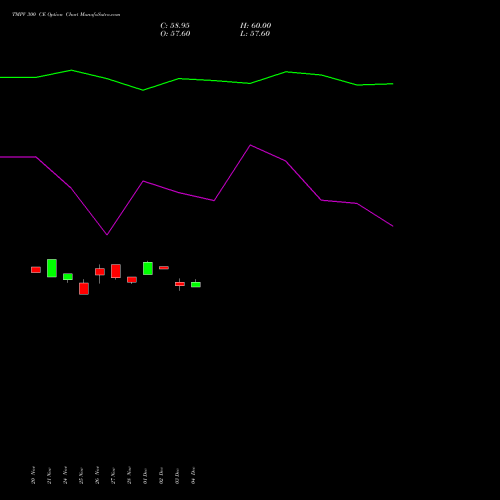Click the lowest dip of the green line
This screenshot has width=500, height=500.
tap(143, 90)
